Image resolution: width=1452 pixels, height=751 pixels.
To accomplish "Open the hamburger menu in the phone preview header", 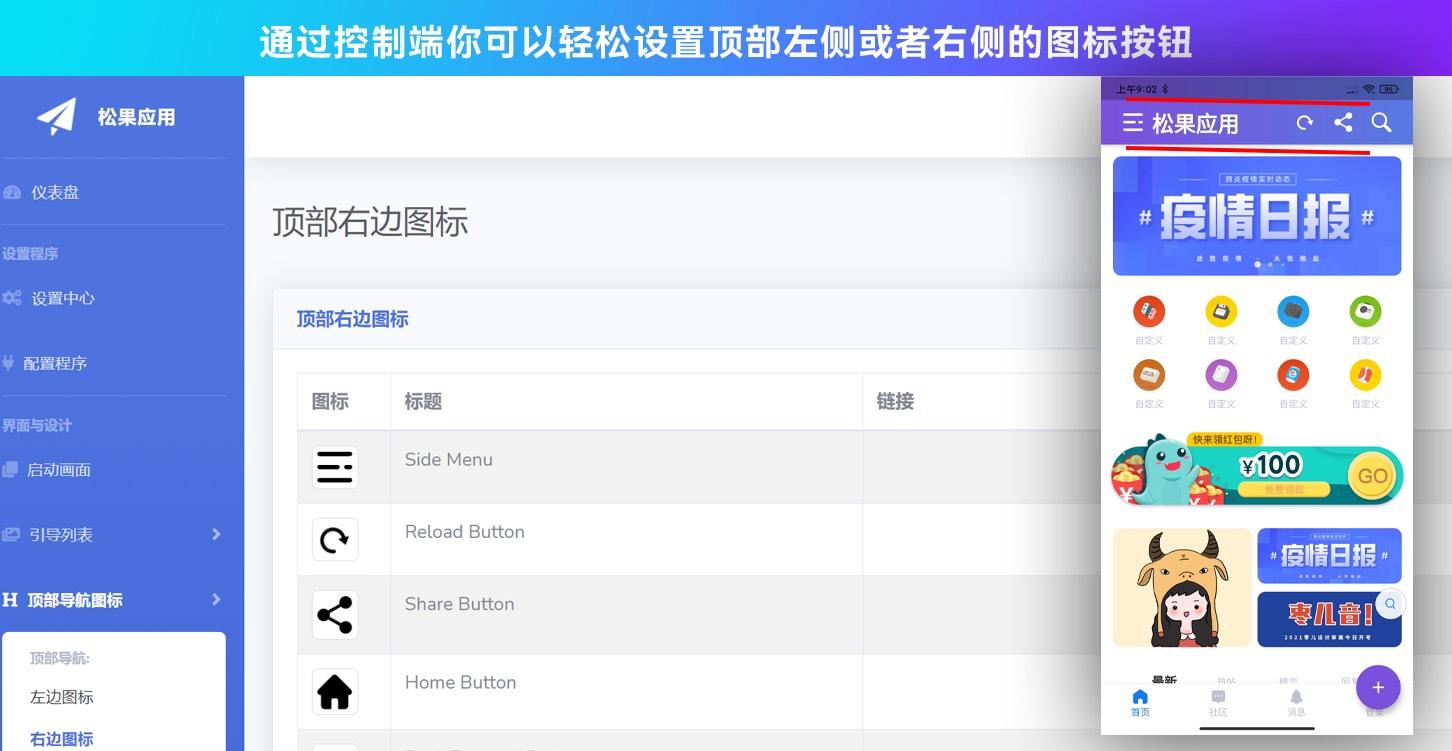I will pyautogui.click(x=1133, y=122).
